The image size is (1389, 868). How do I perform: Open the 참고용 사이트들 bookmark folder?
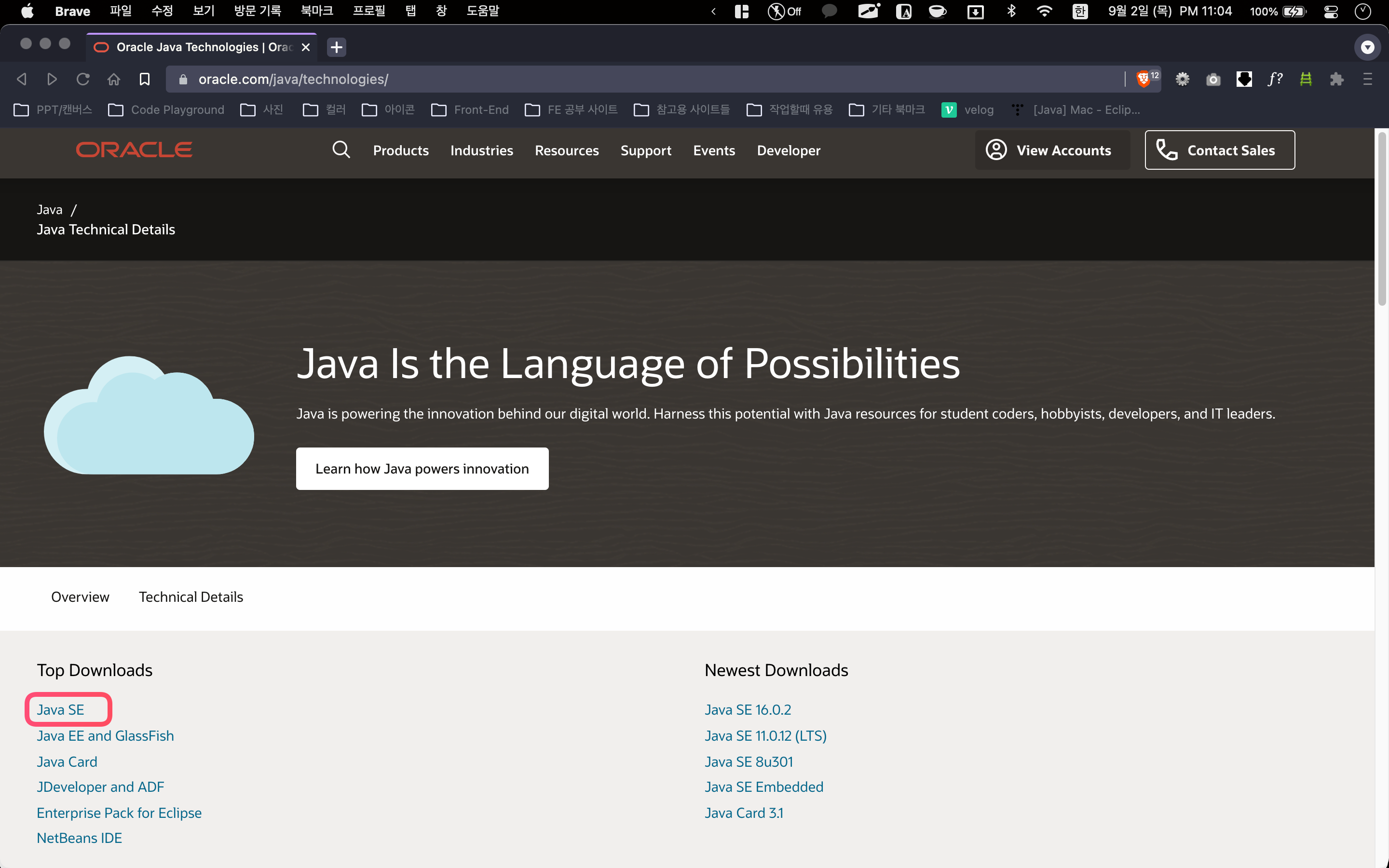click(x=682, y=109)
